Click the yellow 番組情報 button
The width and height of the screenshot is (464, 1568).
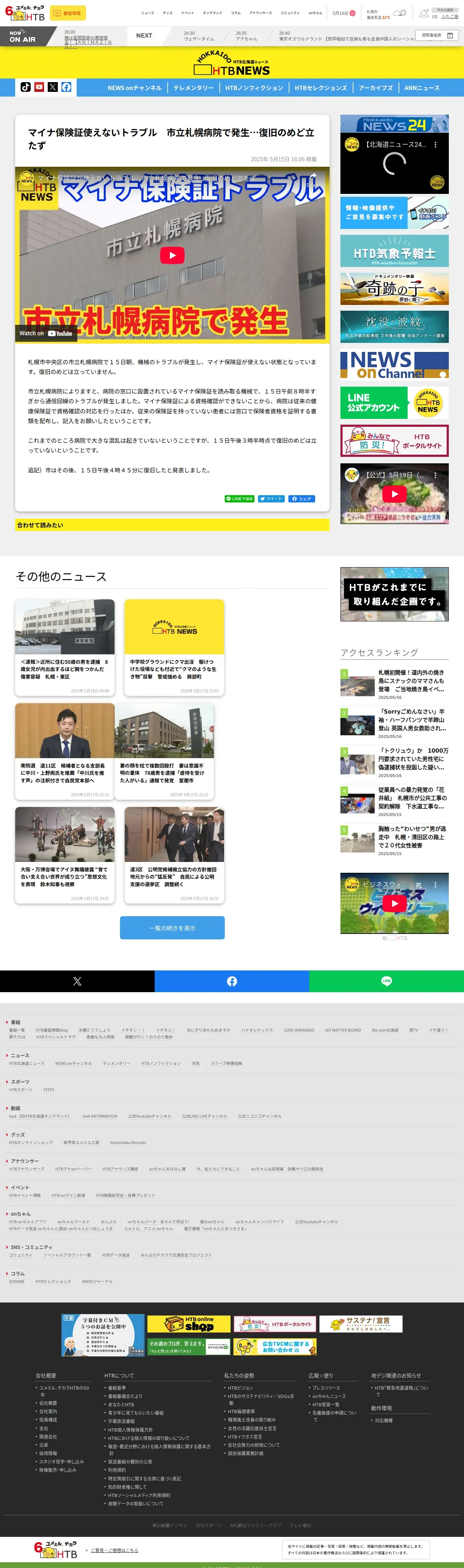point(68,13)
